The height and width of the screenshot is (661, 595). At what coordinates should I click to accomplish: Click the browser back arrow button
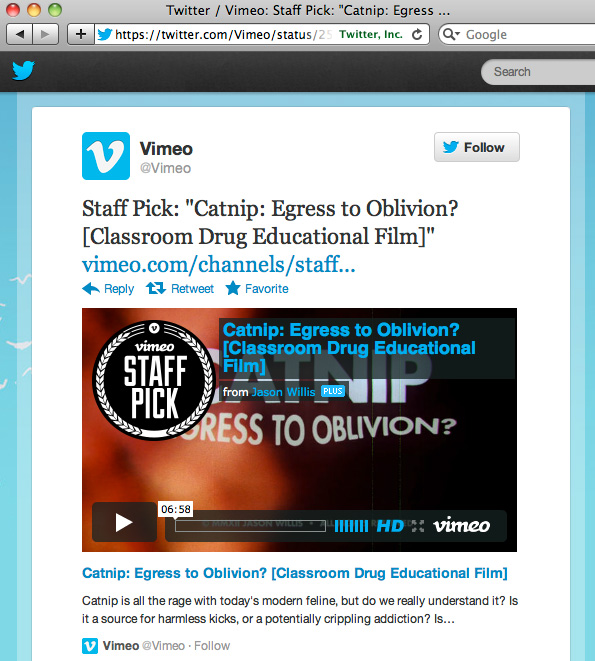(x=19, y=34)
